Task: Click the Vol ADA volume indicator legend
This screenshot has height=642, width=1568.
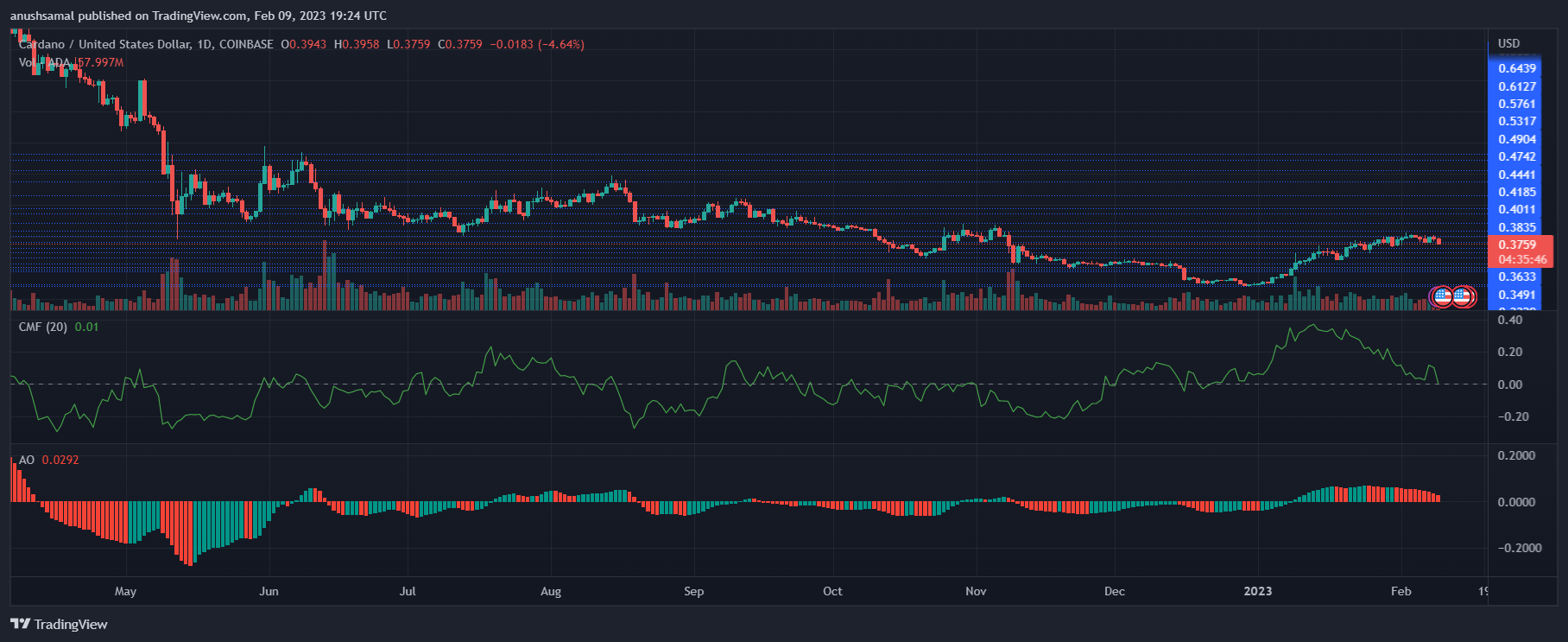Action: click(44, 62)
